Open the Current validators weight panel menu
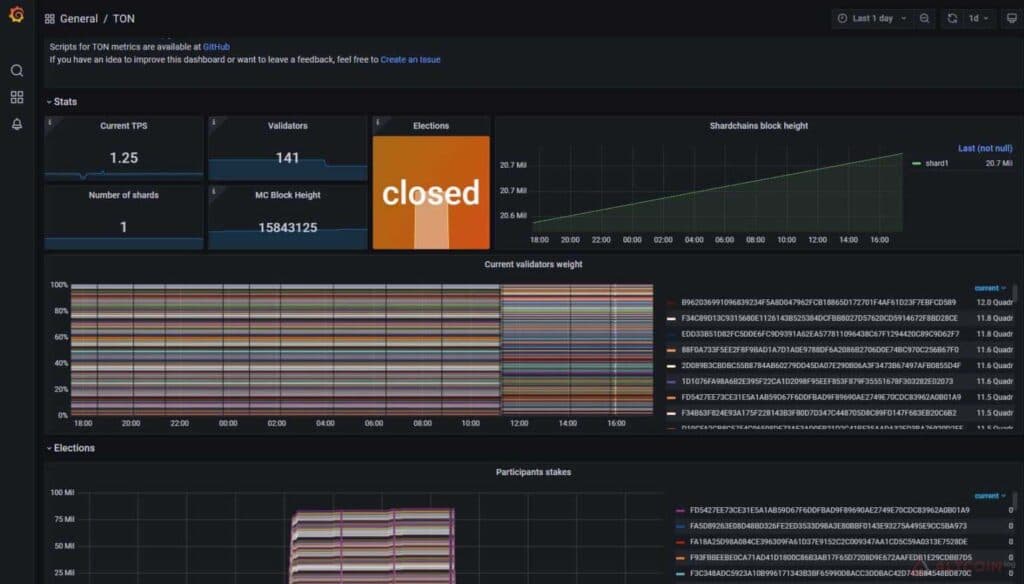This screenshot has width=1024, height=584. tap(533, 264)
